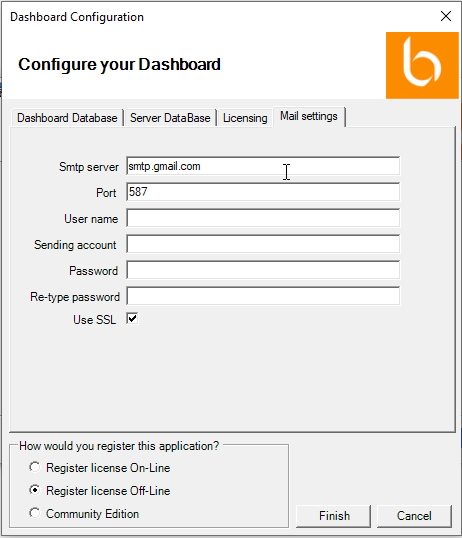Choose the Community Edition radio button

(35, 513)
